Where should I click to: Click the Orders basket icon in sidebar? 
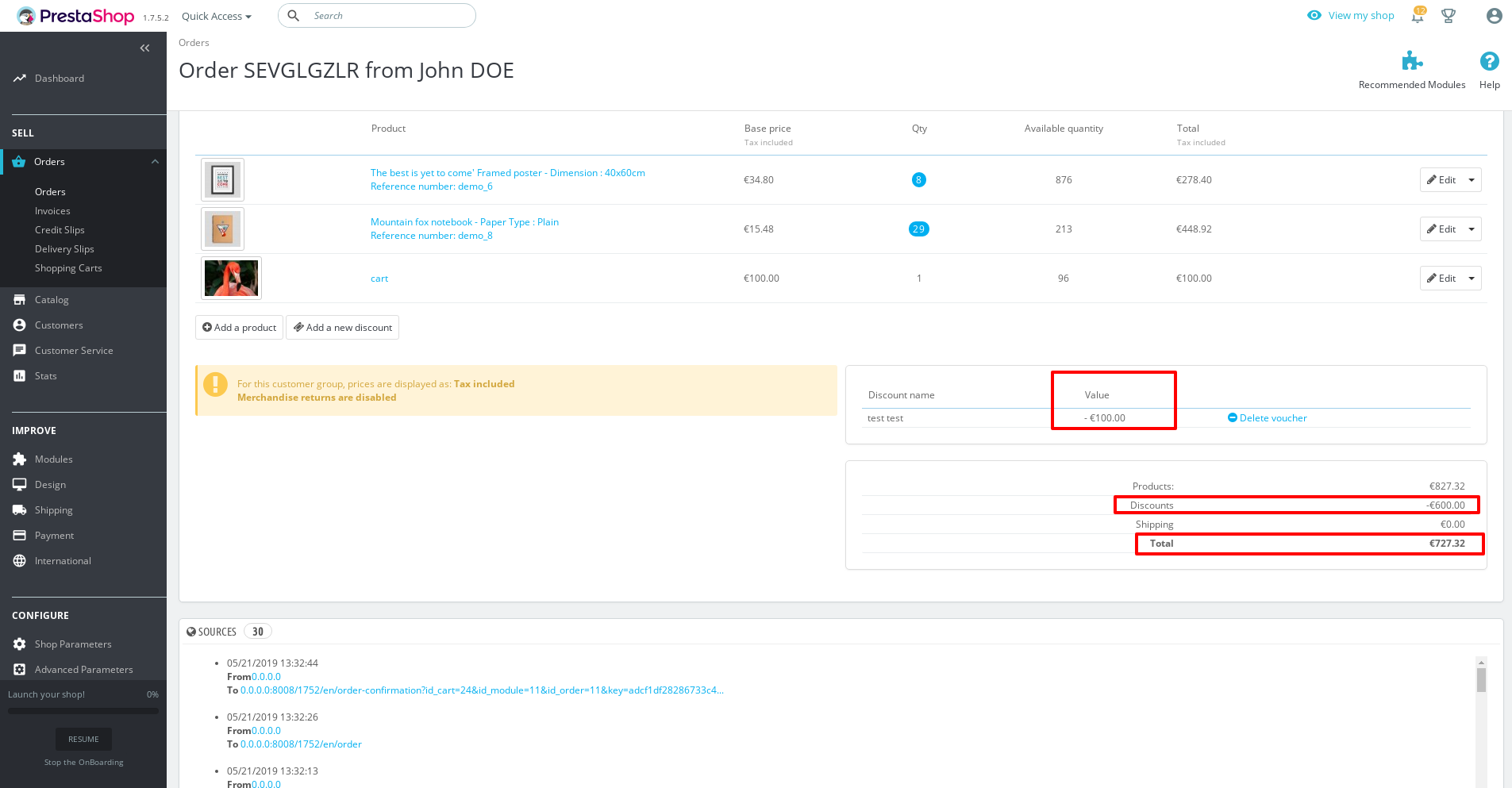point(19,162)
